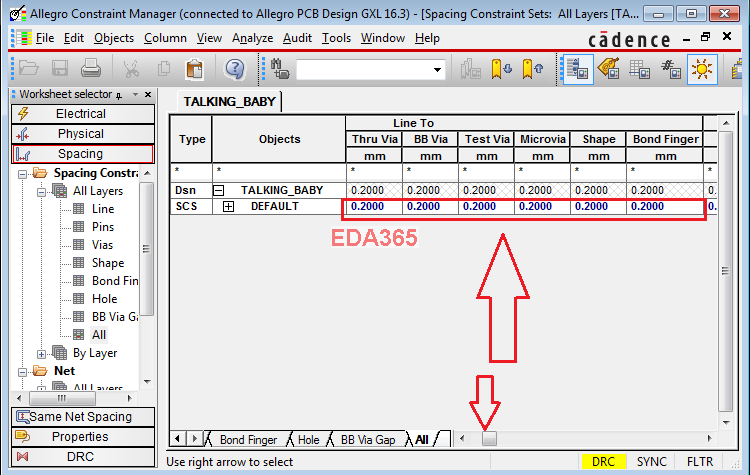Collapse the All Layers tree node
The image size is (750, 475).
tap(42, 192)
